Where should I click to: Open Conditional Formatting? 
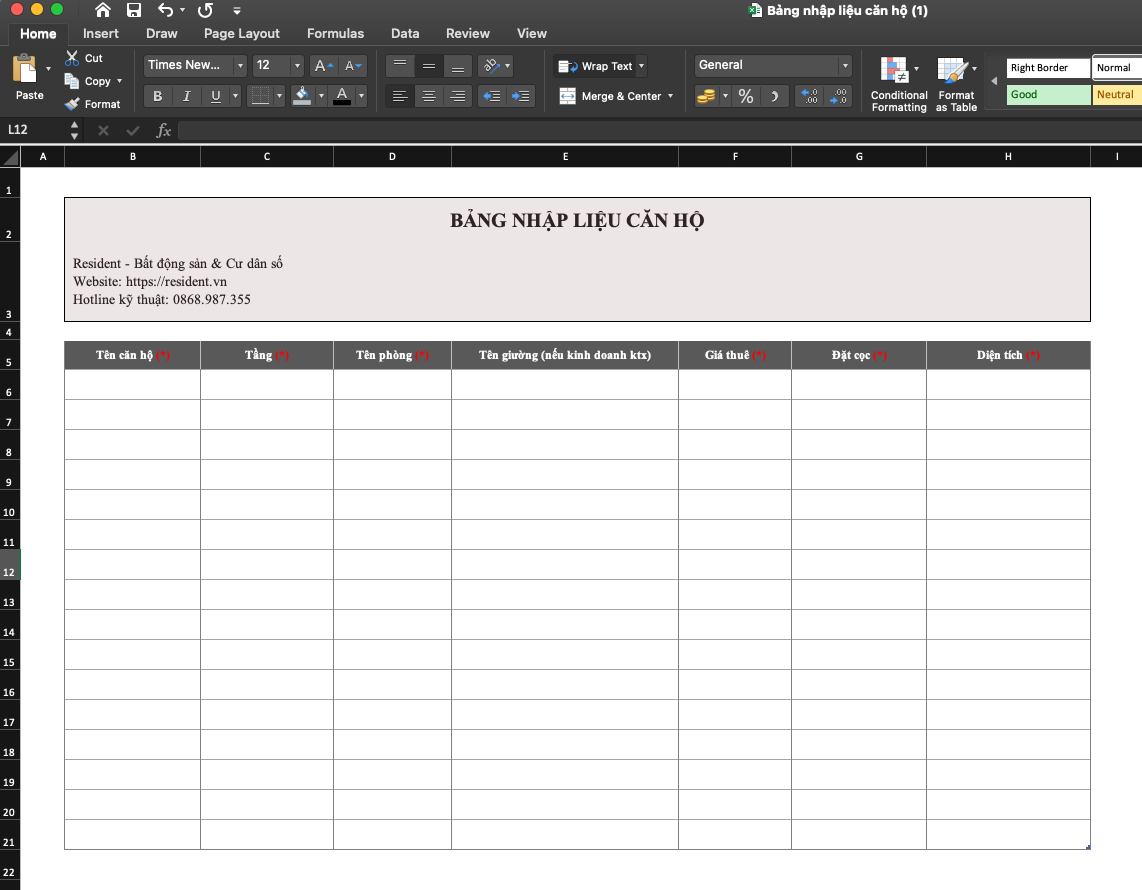tap(898, 84)
